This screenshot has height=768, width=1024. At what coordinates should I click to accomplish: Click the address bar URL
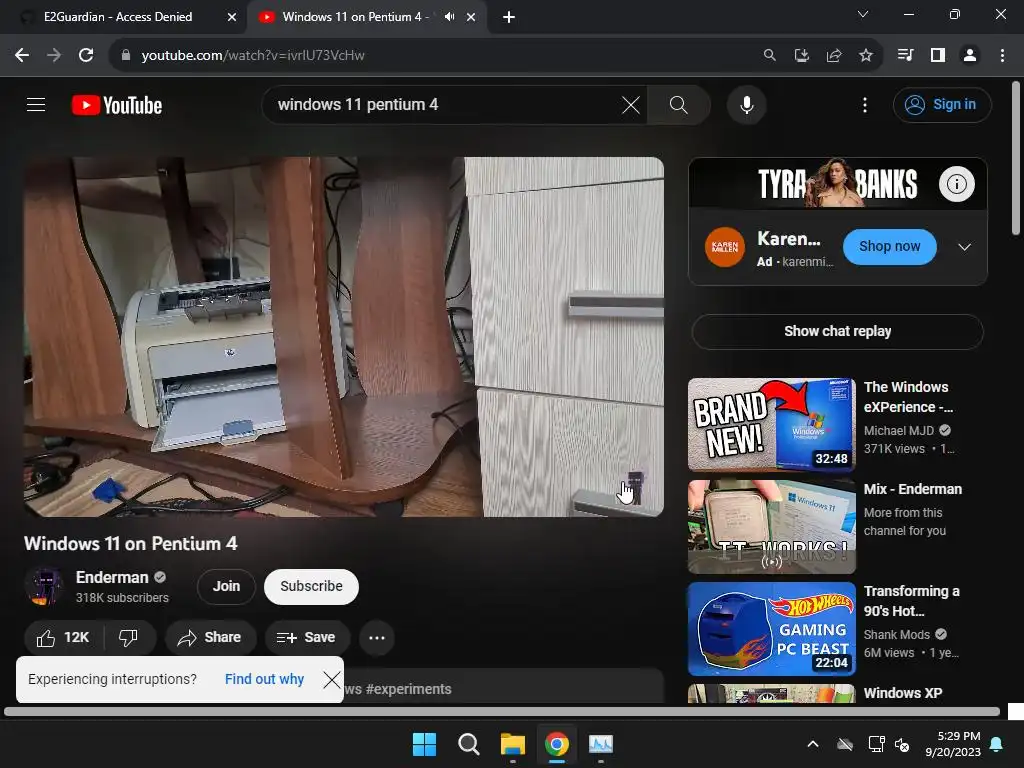point(253,56)
